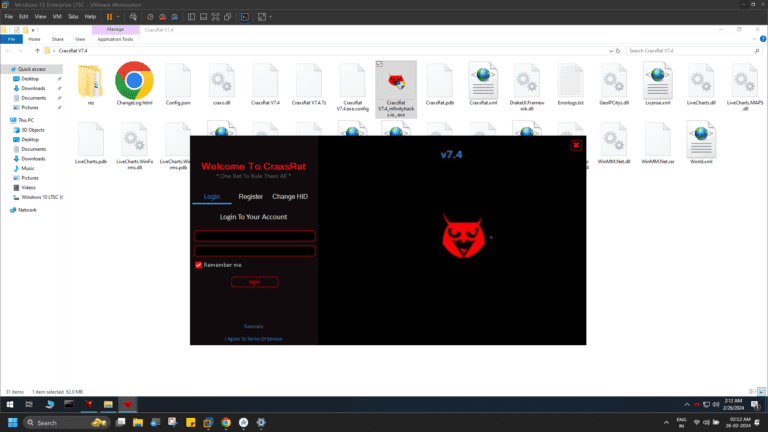Screen dimensions: 768x432
Task: Click the Search CraxsRat V7.4 box
Action: (693, 51)
